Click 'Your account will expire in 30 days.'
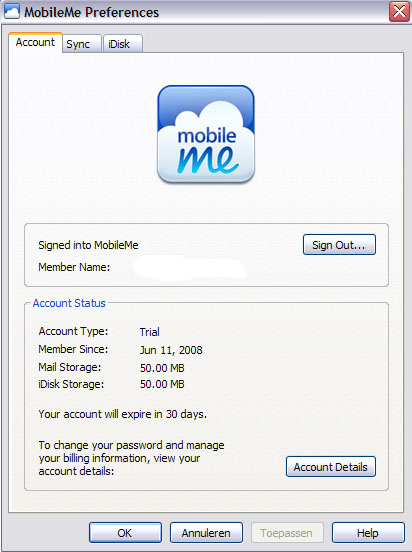 [x=123, y=414]
